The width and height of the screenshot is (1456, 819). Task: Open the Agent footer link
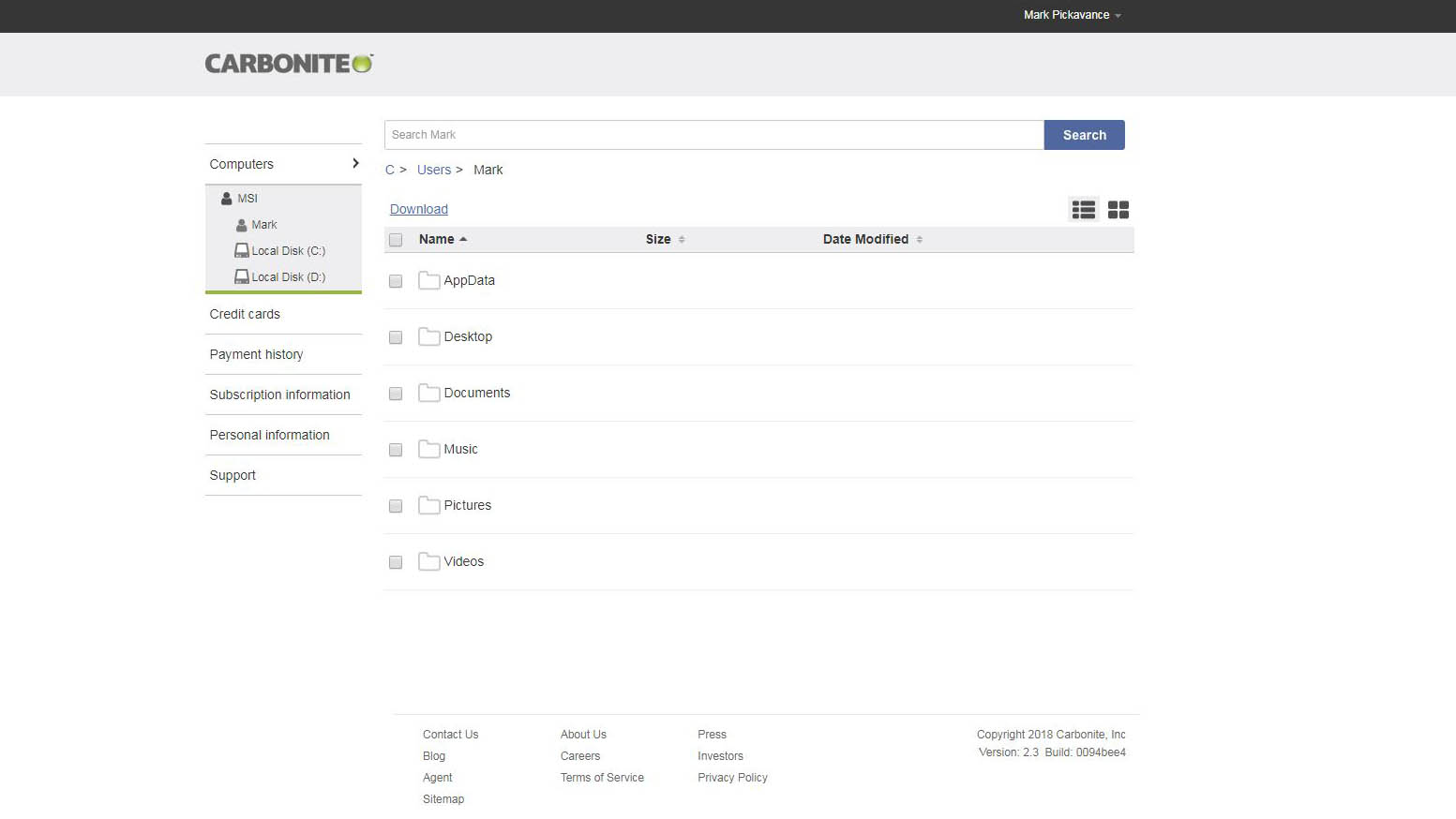[437, 778]
